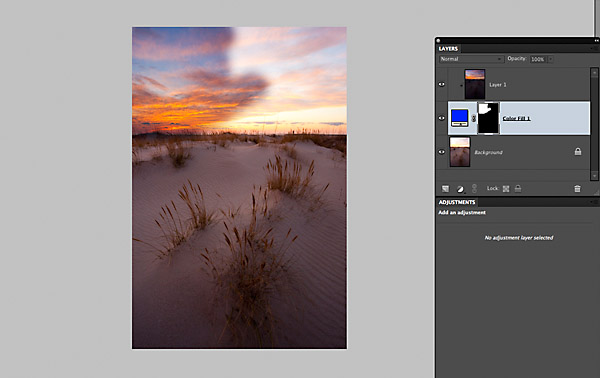This screenshot has width=600, height=378.
Task: Delete layer with the trash icon
Action: click(x=577, y=189)
